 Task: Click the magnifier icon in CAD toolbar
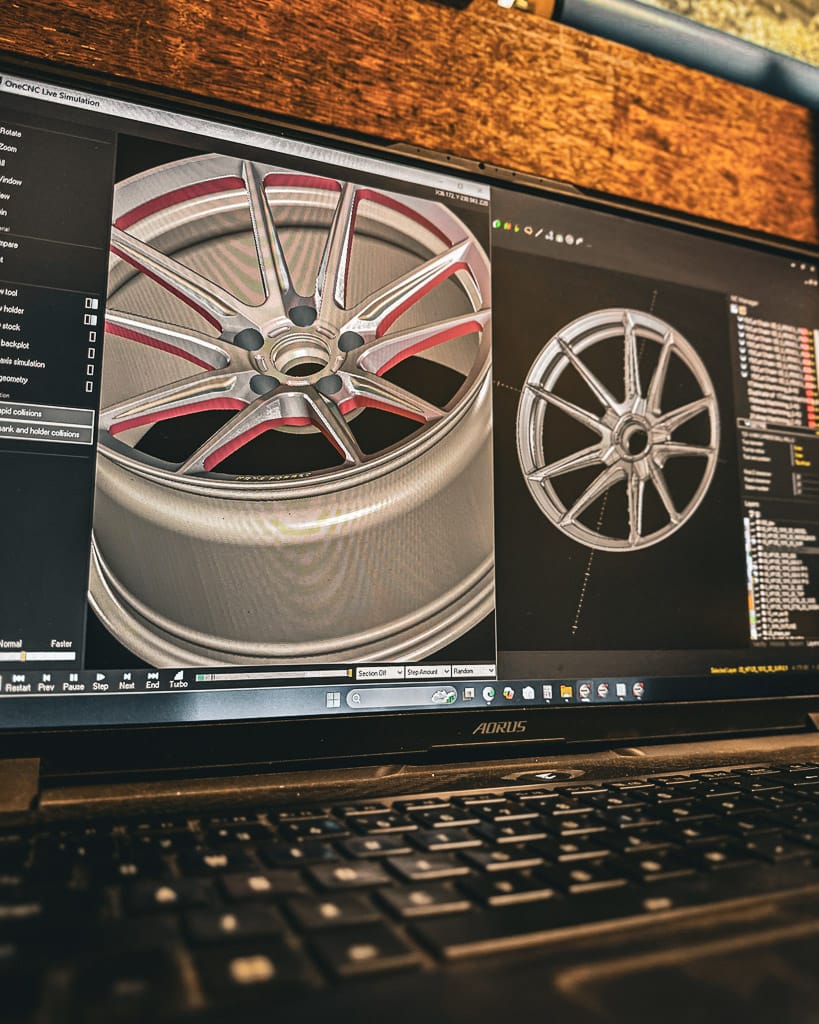click(x=528, y=231)
